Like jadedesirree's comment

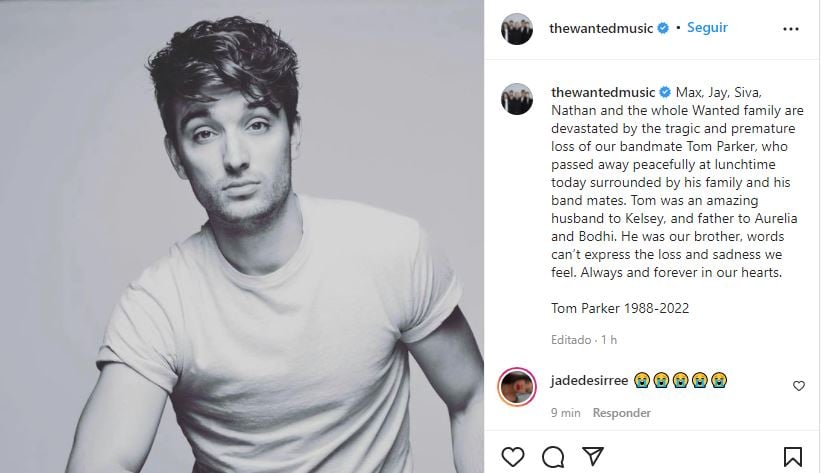tap(798, 385)
